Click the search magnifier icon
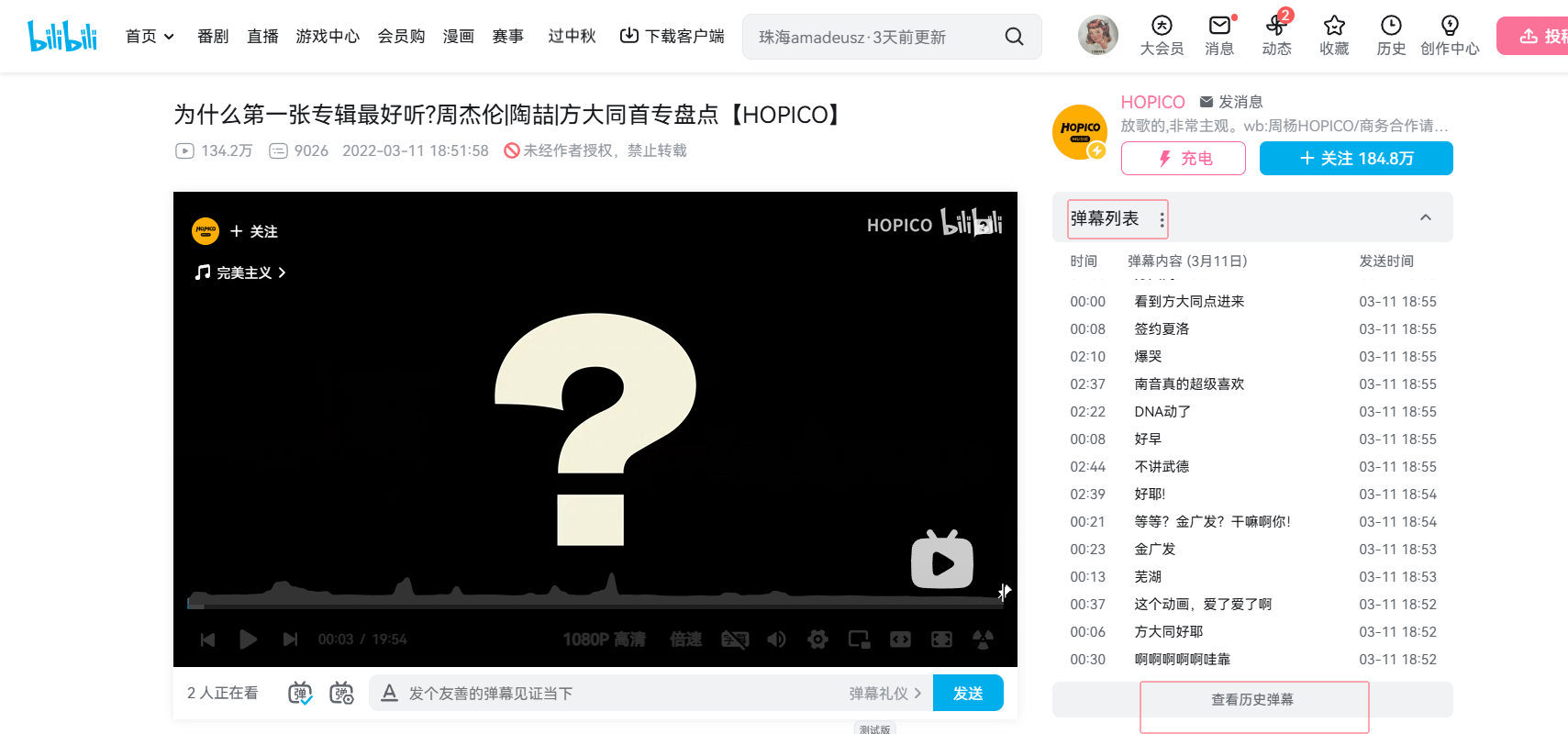The height and width of the screenshot is (734, 1568). pos(1014,37)
